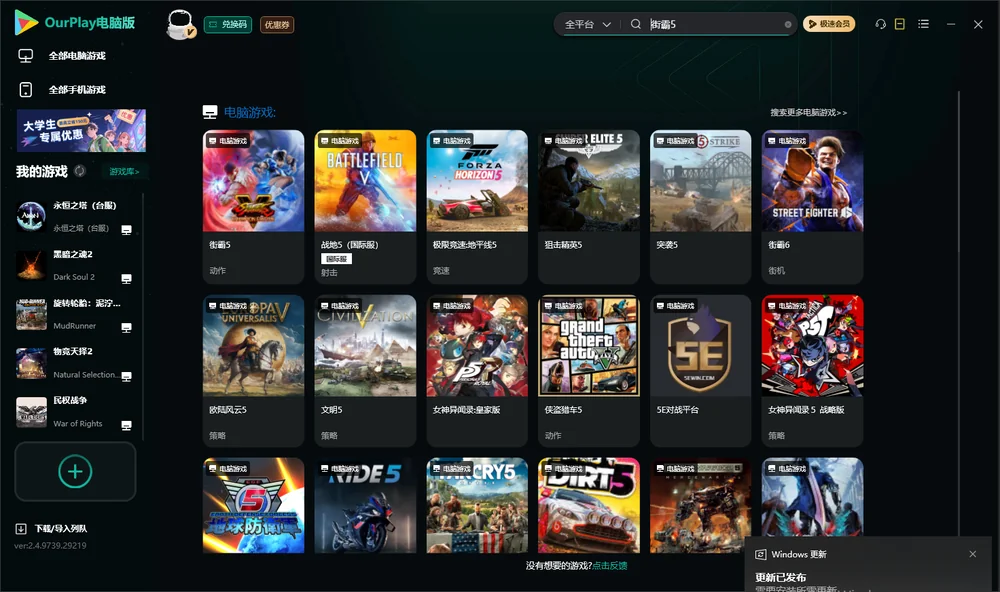Image resolution: width=1000 pixels, height=592 pixels.
Task: Open the customer service headset icon
Action: [880, 24]
